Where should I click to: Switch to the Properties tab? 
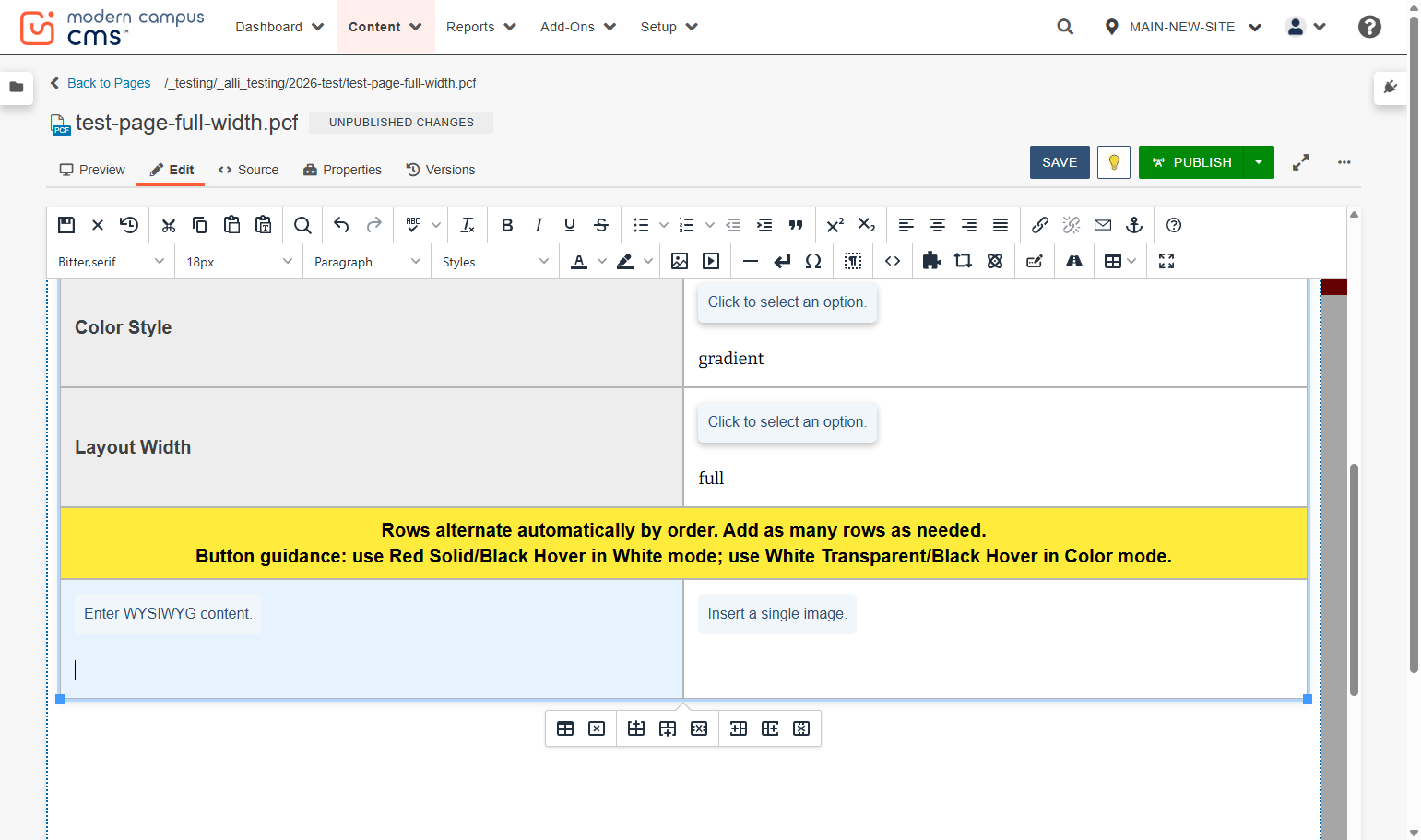click(342, 170)
